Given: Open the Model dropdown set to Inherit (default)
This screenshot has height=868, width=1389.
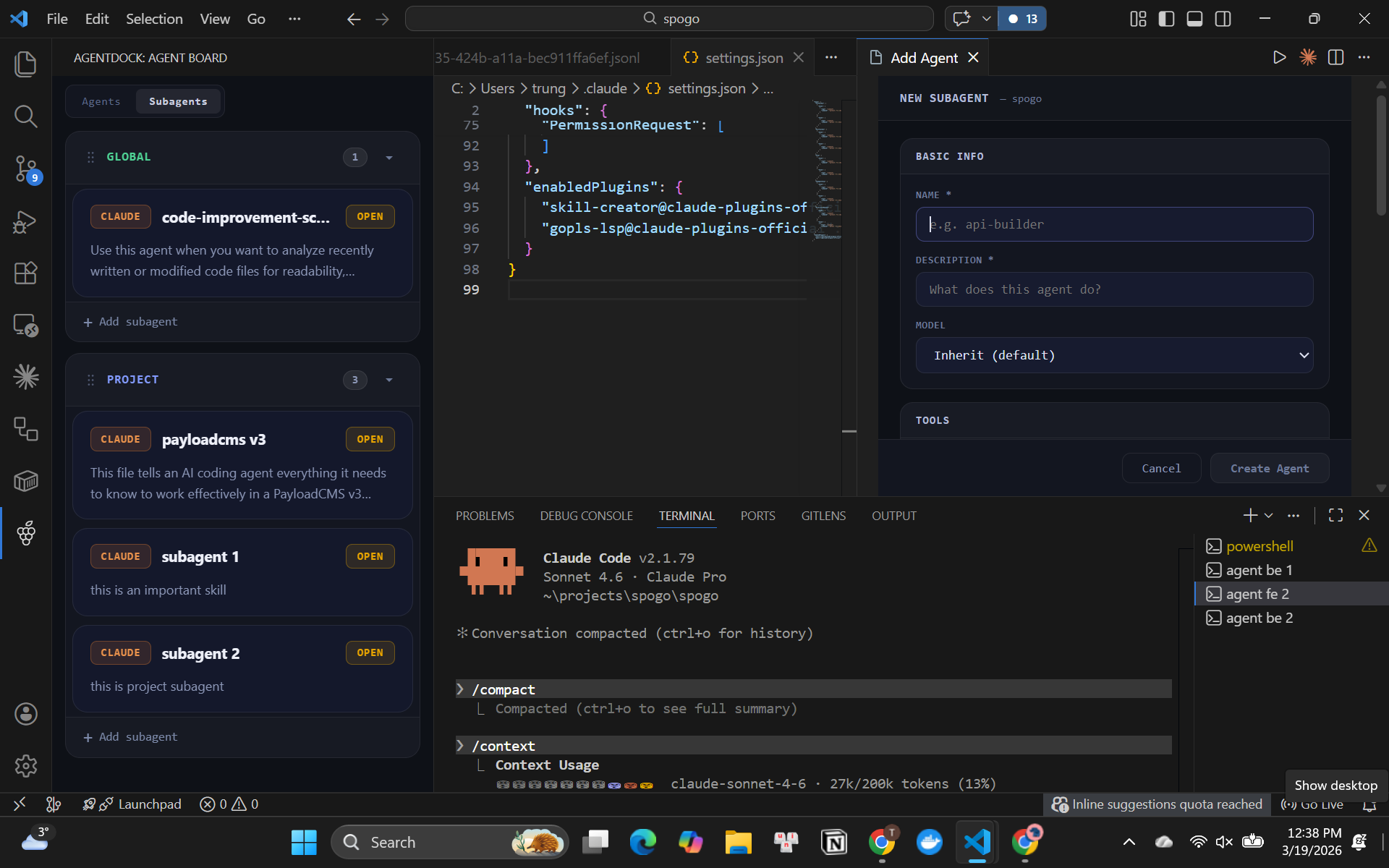Looking at the screenshot, I should point(1115,355).
